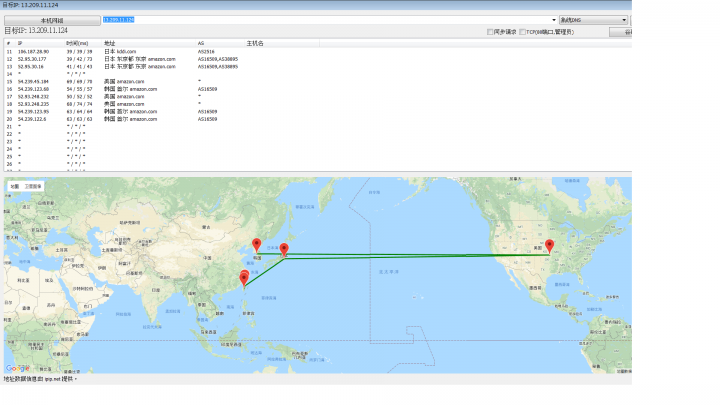Click AS16509 in hop 20
Screen dimensions: 720x405
(208, 119)
